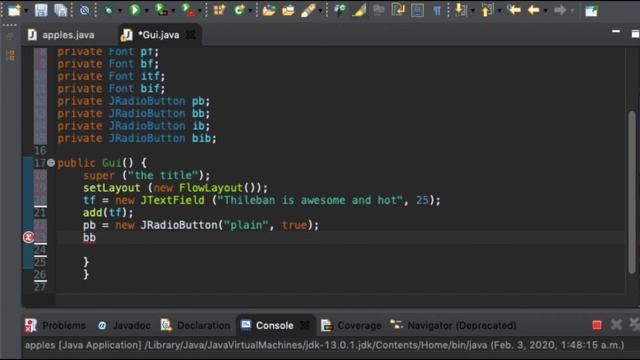
Task: Click the Run External Tools icon
Action: coord(188,10)
